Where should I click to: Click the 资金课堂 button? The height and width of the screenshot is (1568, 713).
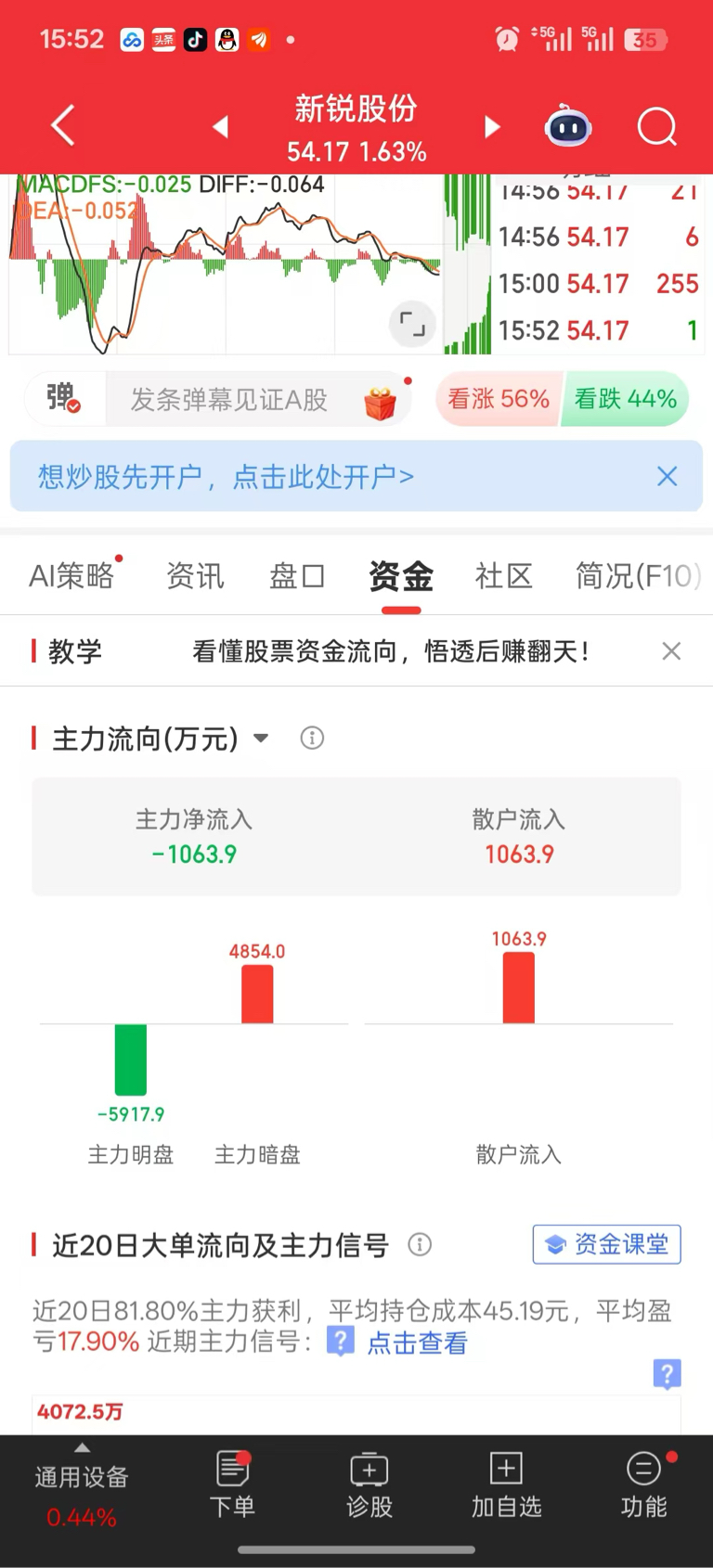point(607,1244)
